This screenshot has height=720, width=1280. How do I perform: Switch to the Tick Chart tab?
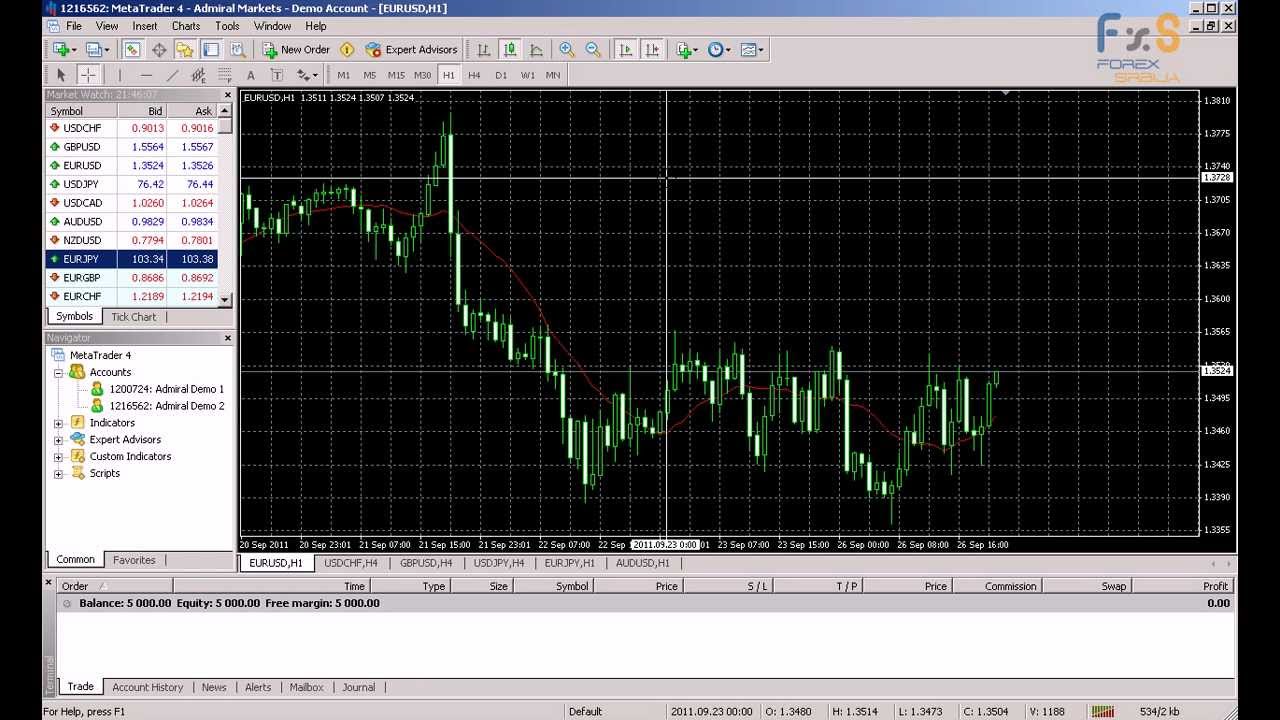[133, 317]
